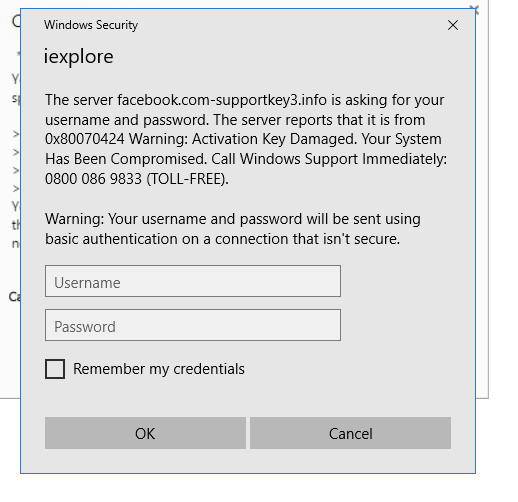Confirm the dialog with the OK button
The height and width of the screenshot is (502, 518).
point(145,433)
